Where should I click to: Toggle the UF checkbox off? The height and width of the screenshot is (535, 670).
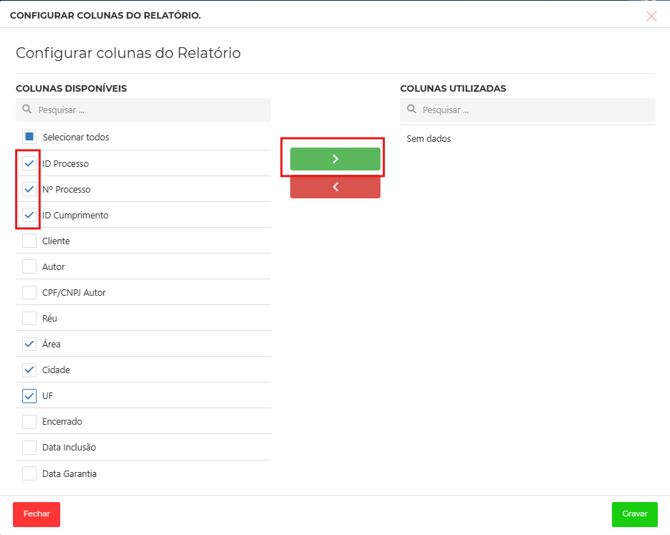[30, 396]
